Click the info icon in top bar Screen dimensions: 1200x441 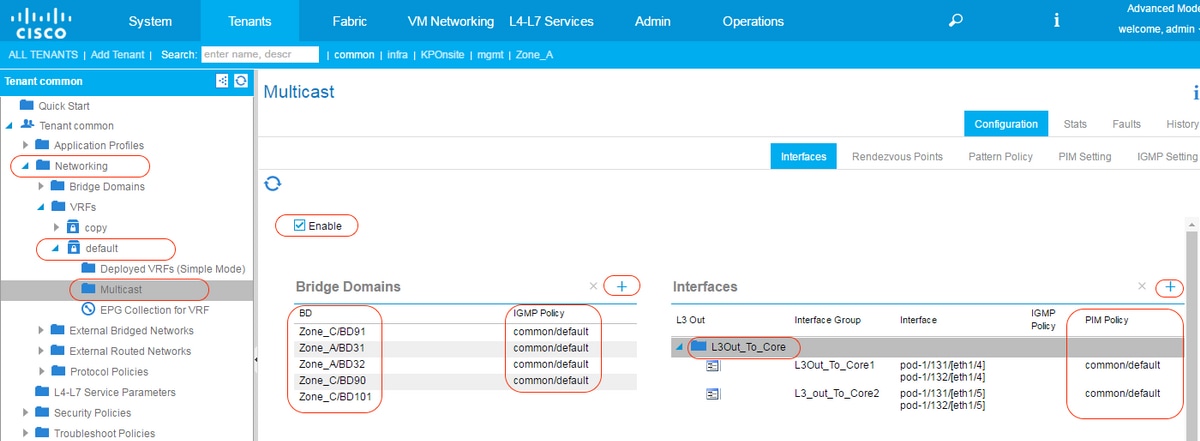click(x=1056, y=21)
